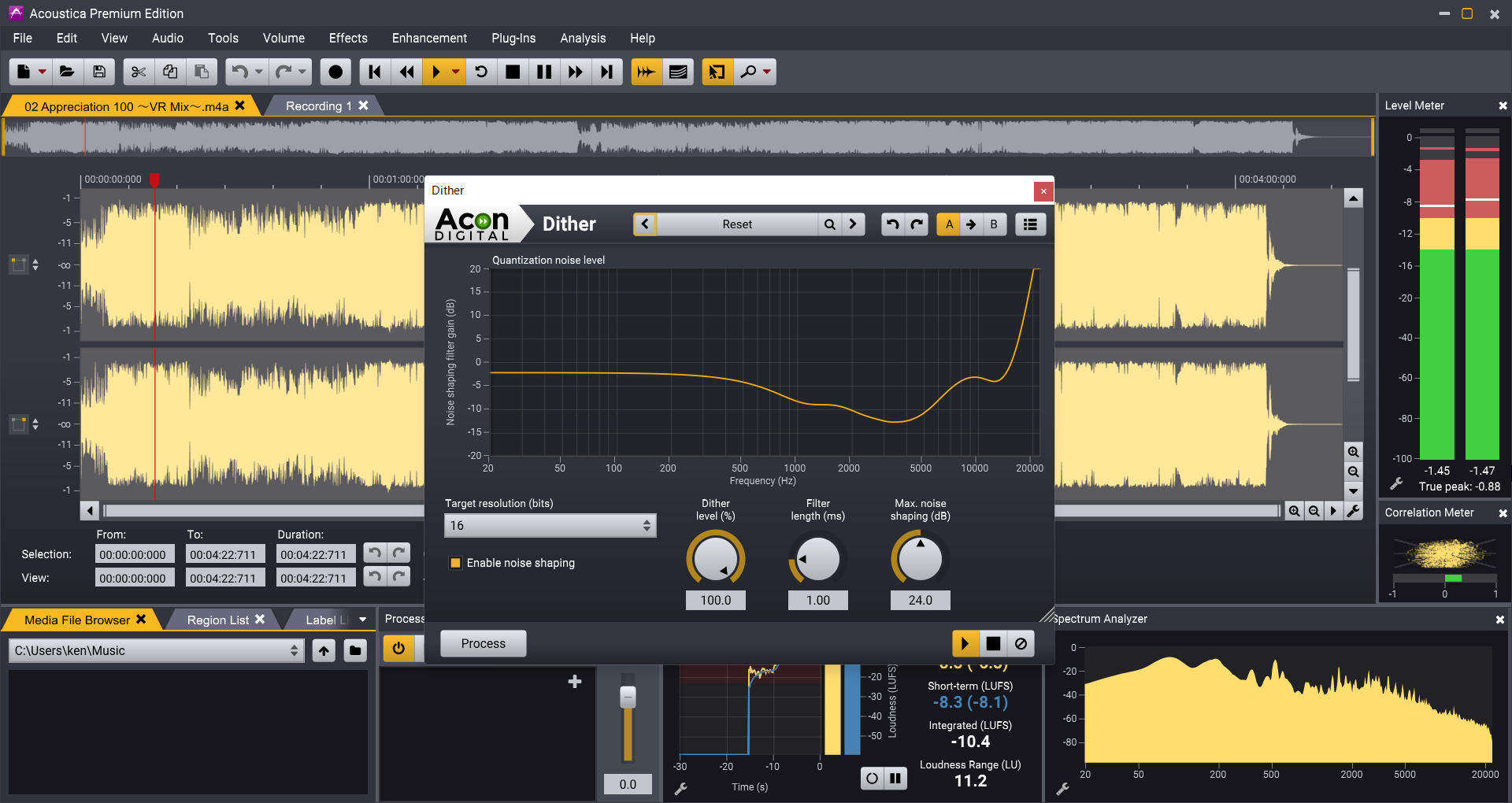
Task: Click the Filter length knob
Action: click(818, 559)
